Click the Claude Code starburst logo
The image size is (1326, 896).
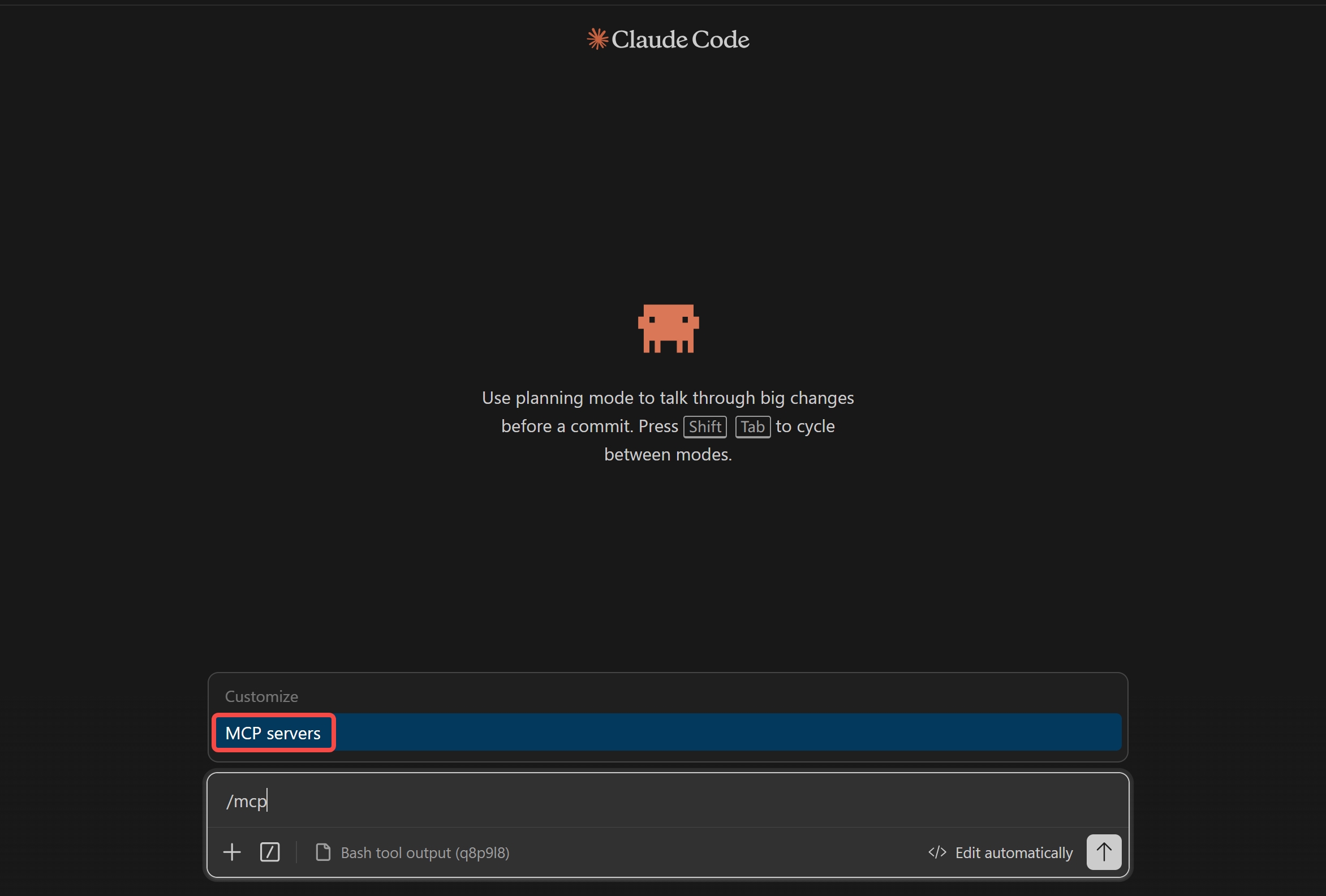coord(597,40)
